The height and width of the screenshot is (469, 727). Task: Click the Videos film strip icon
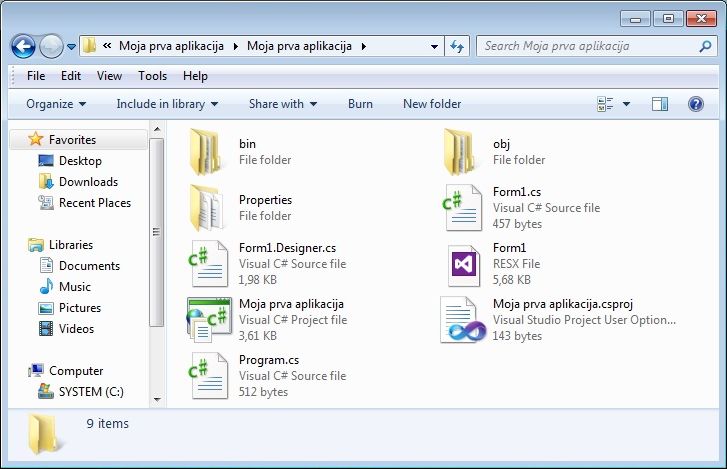[46, 329]
